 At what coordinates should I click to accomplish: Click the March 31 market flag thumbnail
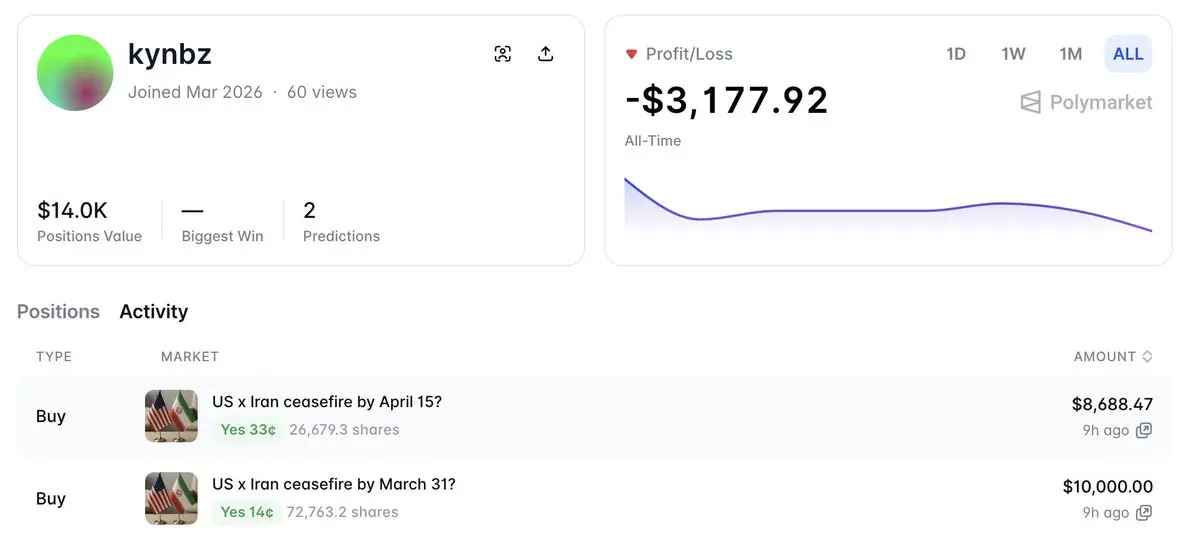coord(171,498)
